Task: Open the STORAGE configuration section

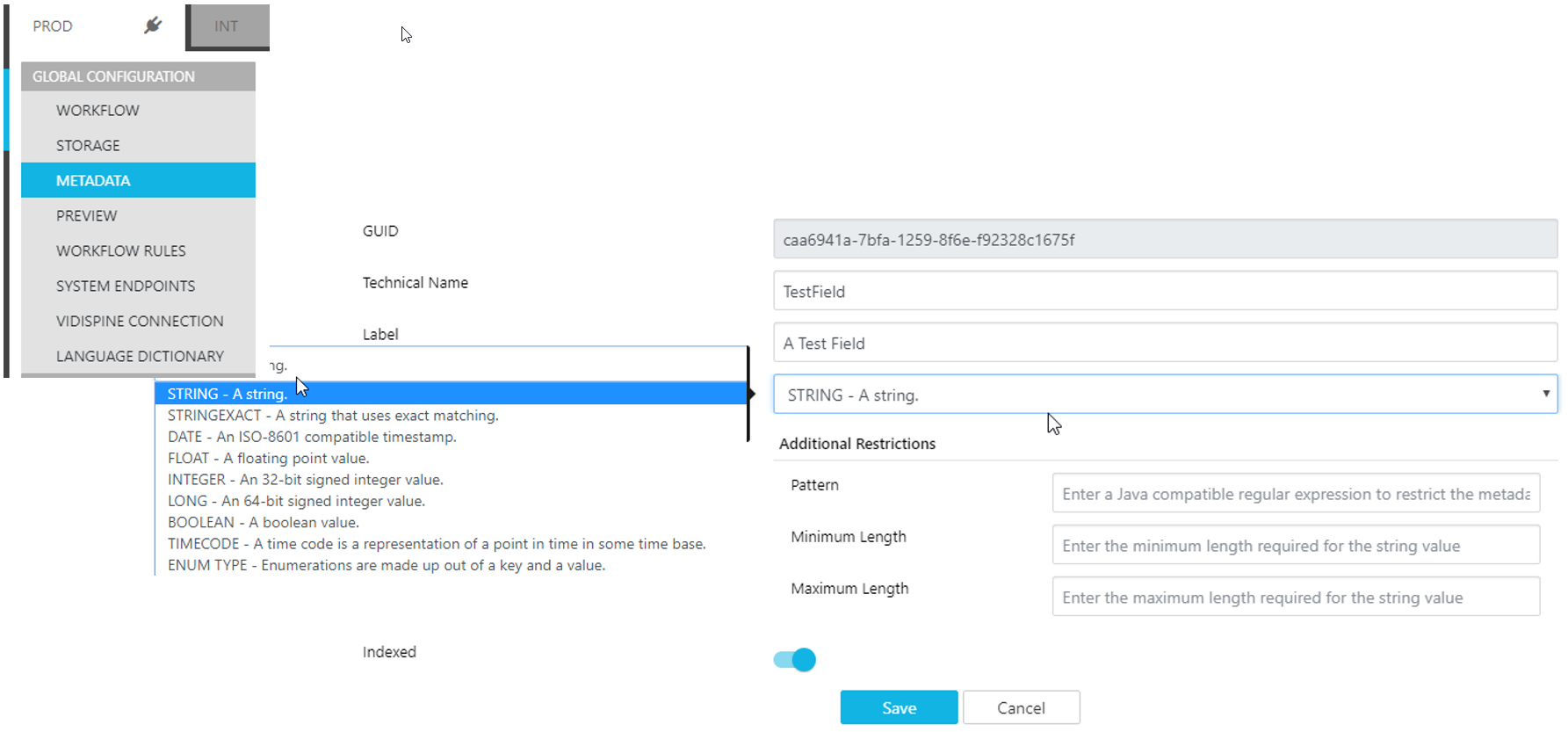Action: click(88, 146)
